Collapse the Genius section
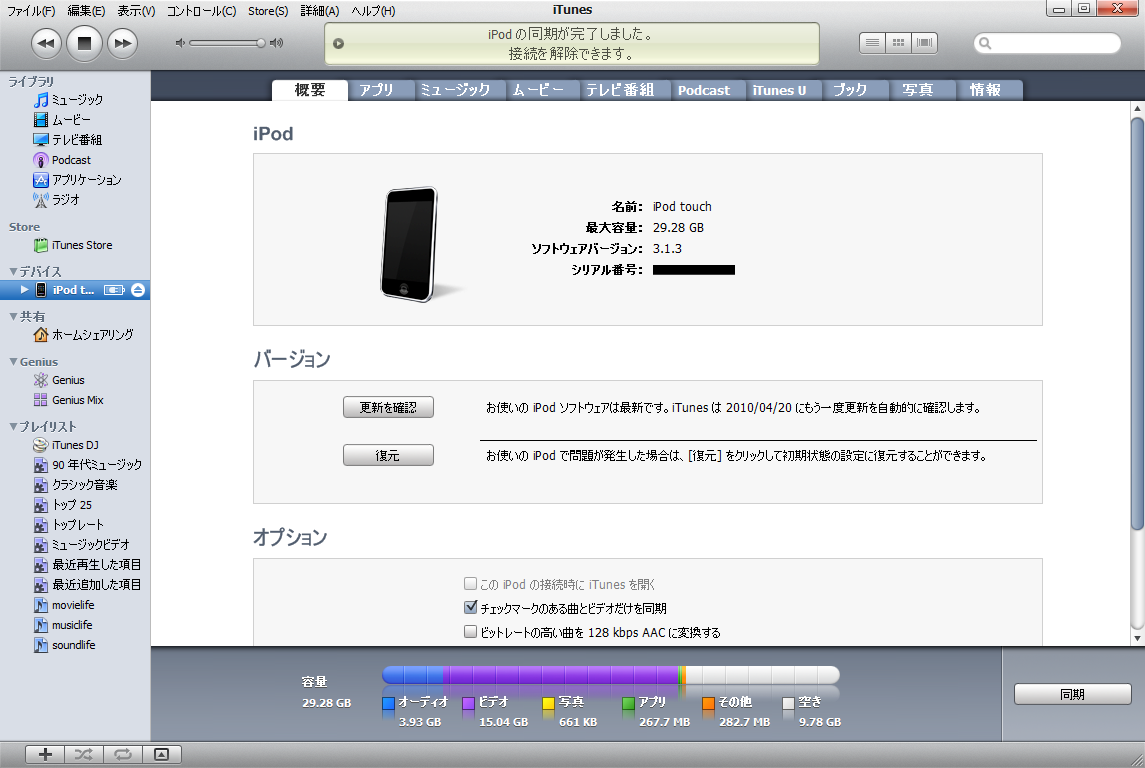Viewport: 1145px width, 768px height. tap(13, 362)
